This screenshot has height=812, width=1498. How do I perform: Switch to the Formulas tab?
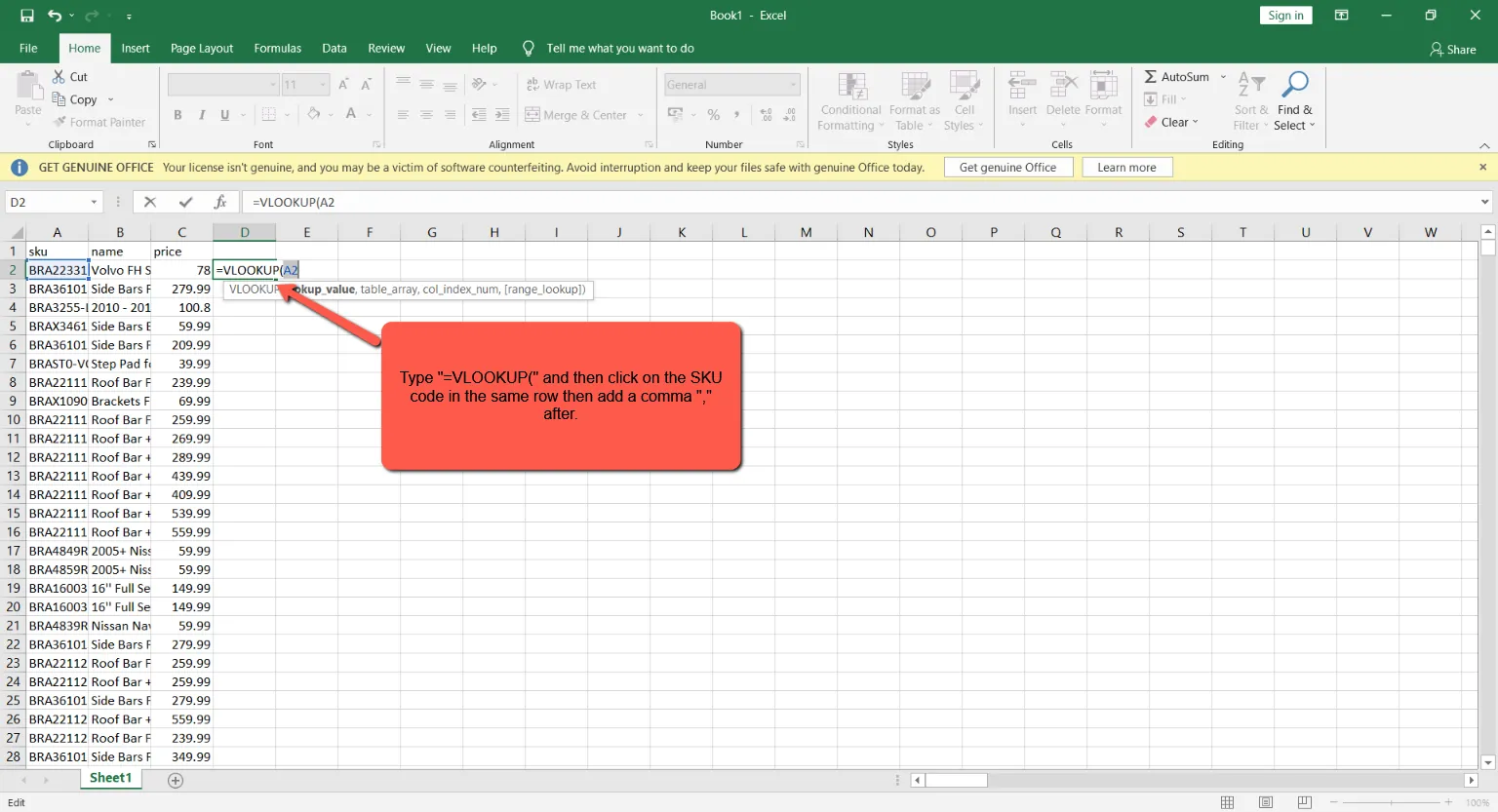[x=278, y=48]
